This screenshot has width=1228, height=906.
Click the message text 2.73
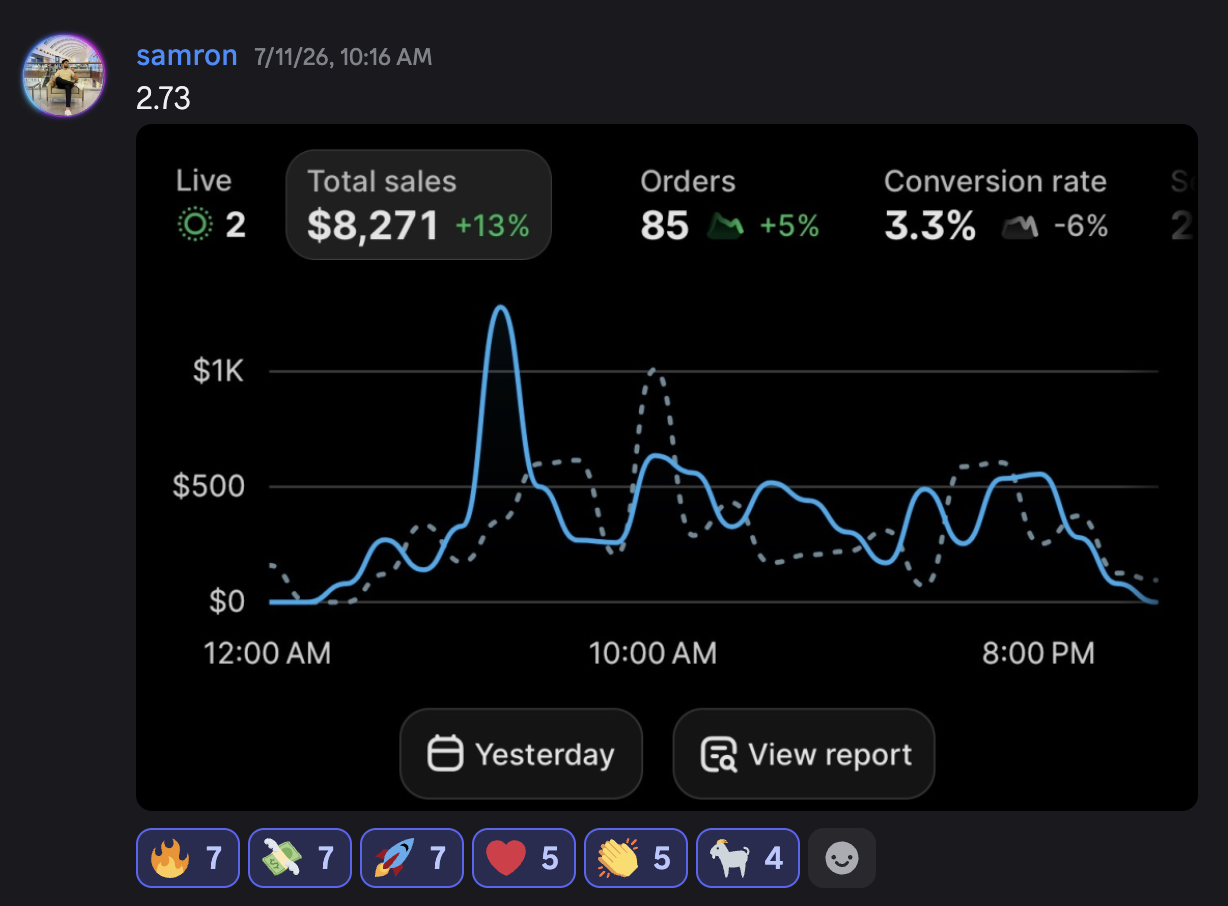point(163,98)
